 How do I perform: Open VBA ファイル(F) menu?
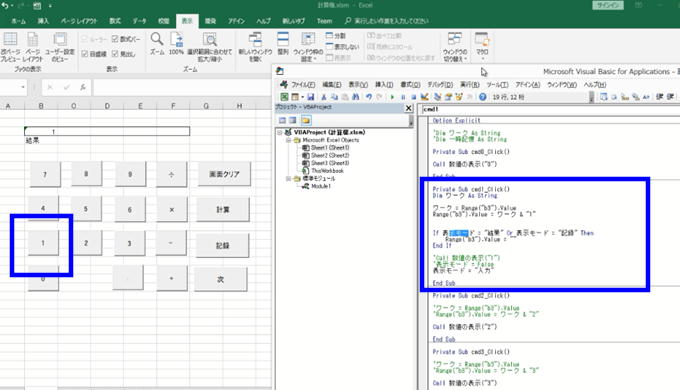(303, 85)
